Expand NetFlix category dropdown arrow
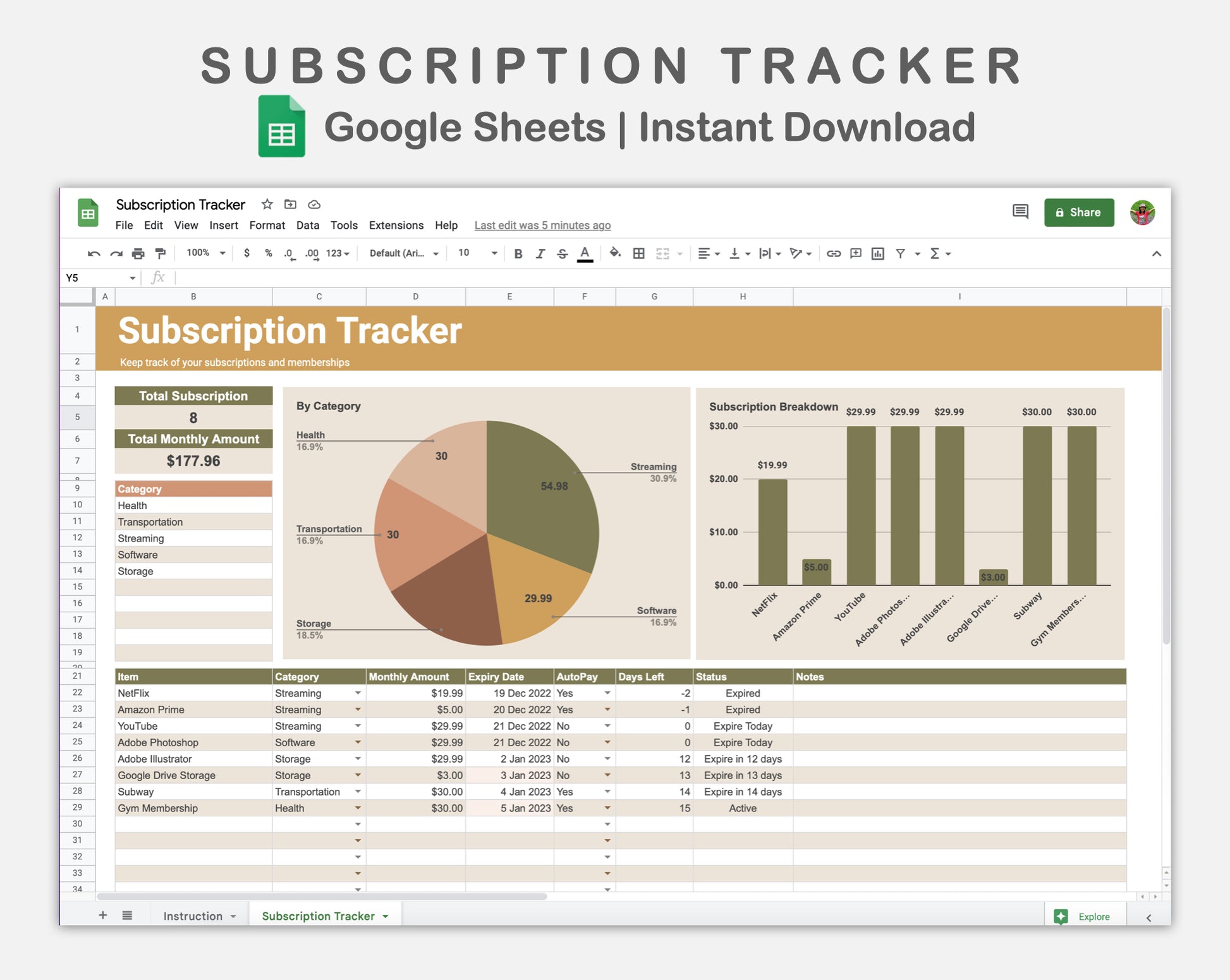Image resolution: width=1230 pixels, height=980 pixels. (x=358, y=693)
